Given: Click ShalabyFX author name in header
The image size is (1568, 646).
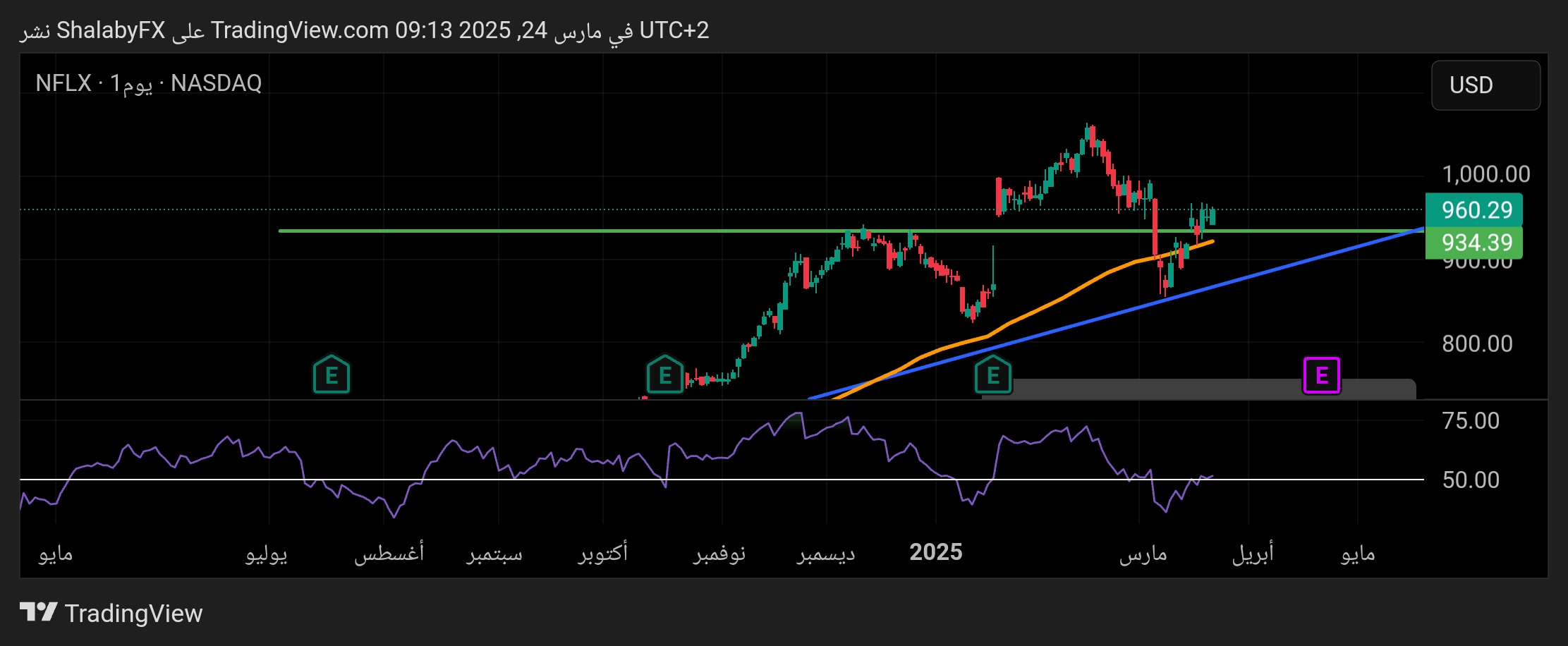Looking at the screenshot, I should pos(111,30).
